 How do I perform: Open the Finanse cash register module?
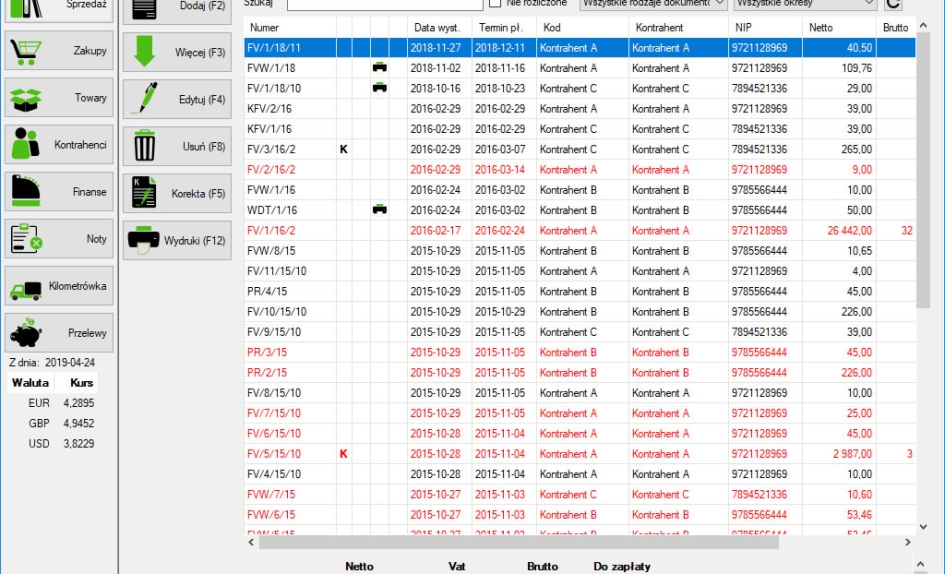tap(59, 192)
